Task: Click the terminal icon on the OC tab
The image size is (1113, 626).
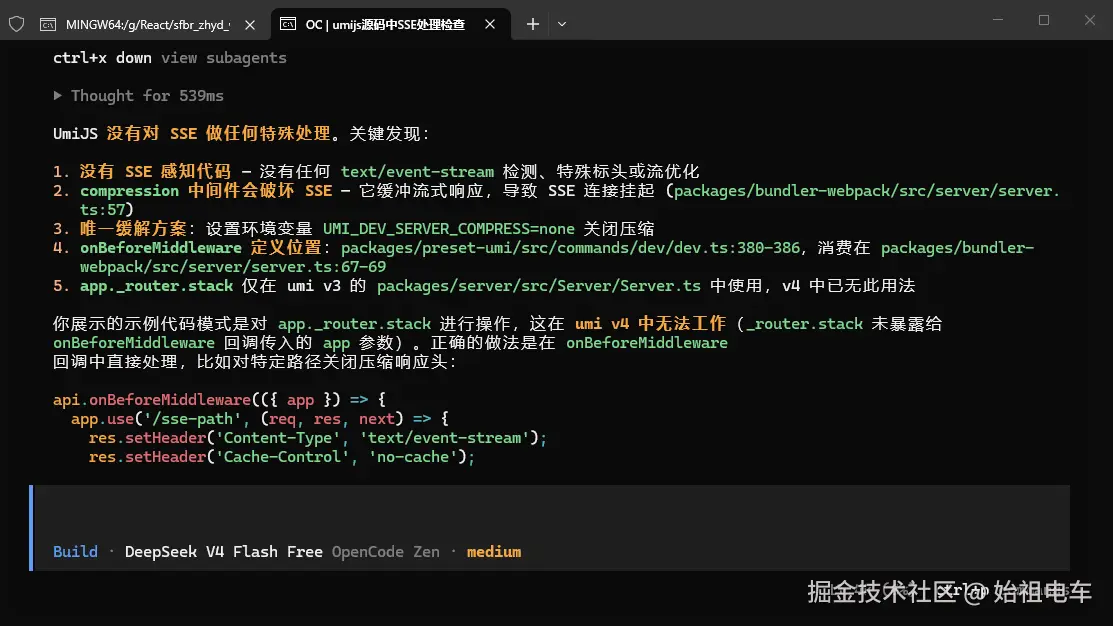Action: pyautogui.click(x=287, y=24)
